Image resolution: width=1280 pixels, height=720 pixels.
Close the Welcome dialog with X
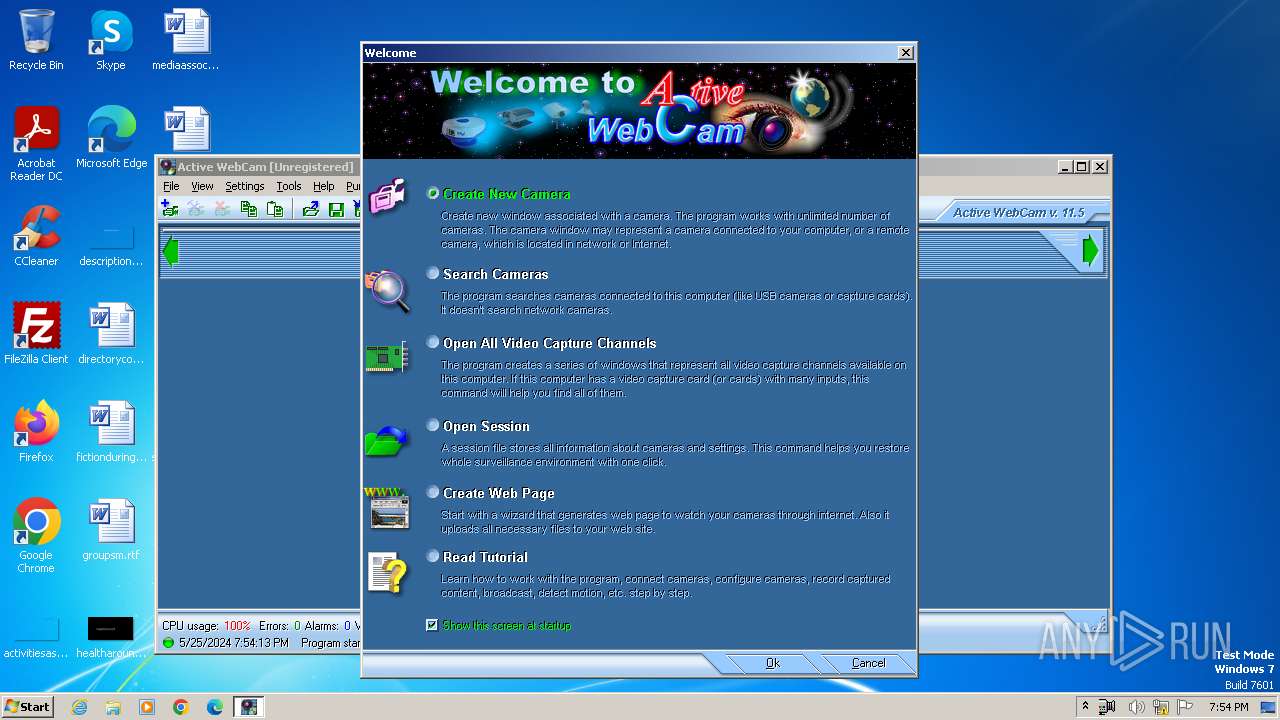click(x=906, y=53)
